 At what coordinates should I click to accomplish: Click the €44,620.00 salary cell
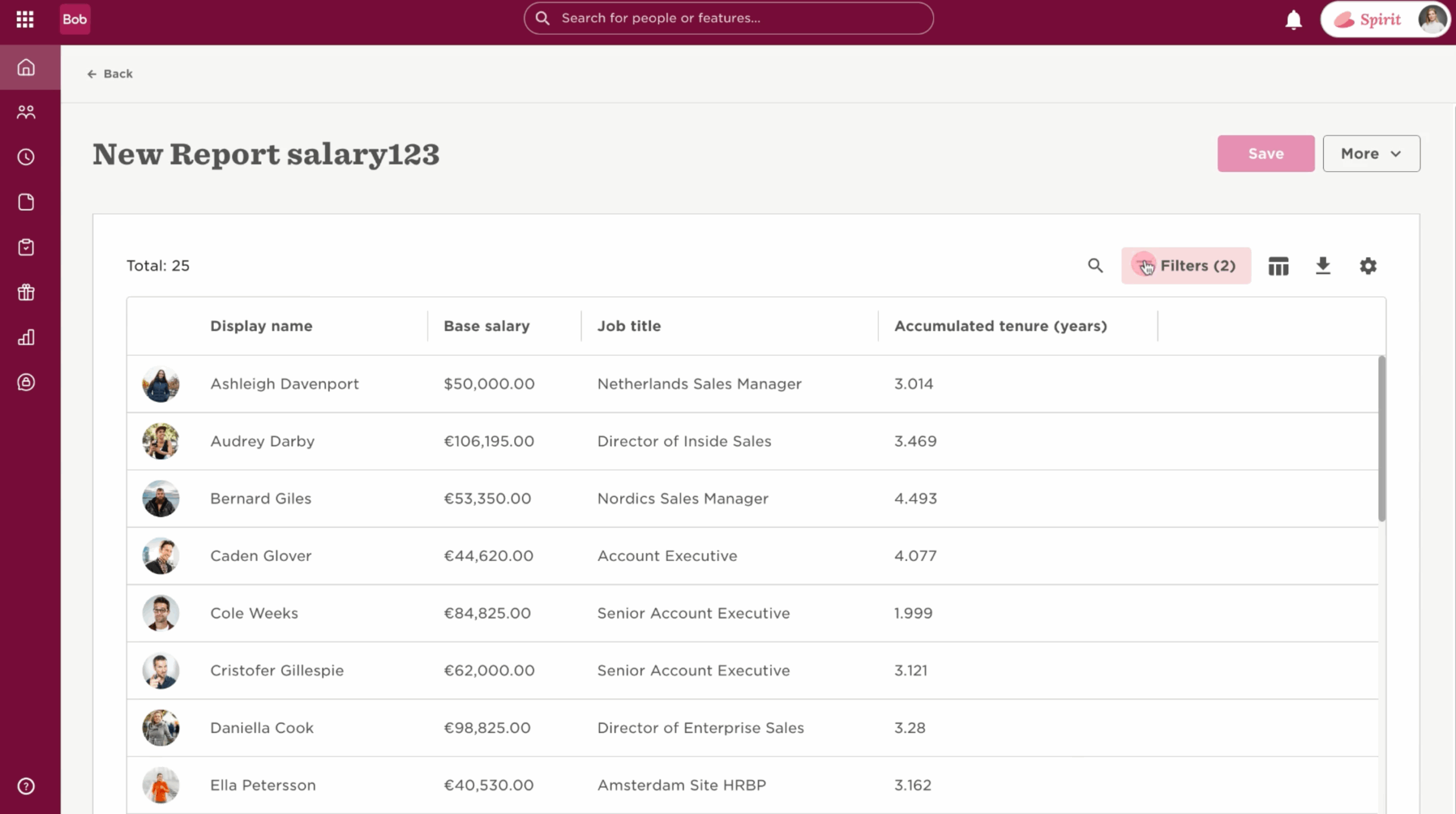(x=489, y=556)
